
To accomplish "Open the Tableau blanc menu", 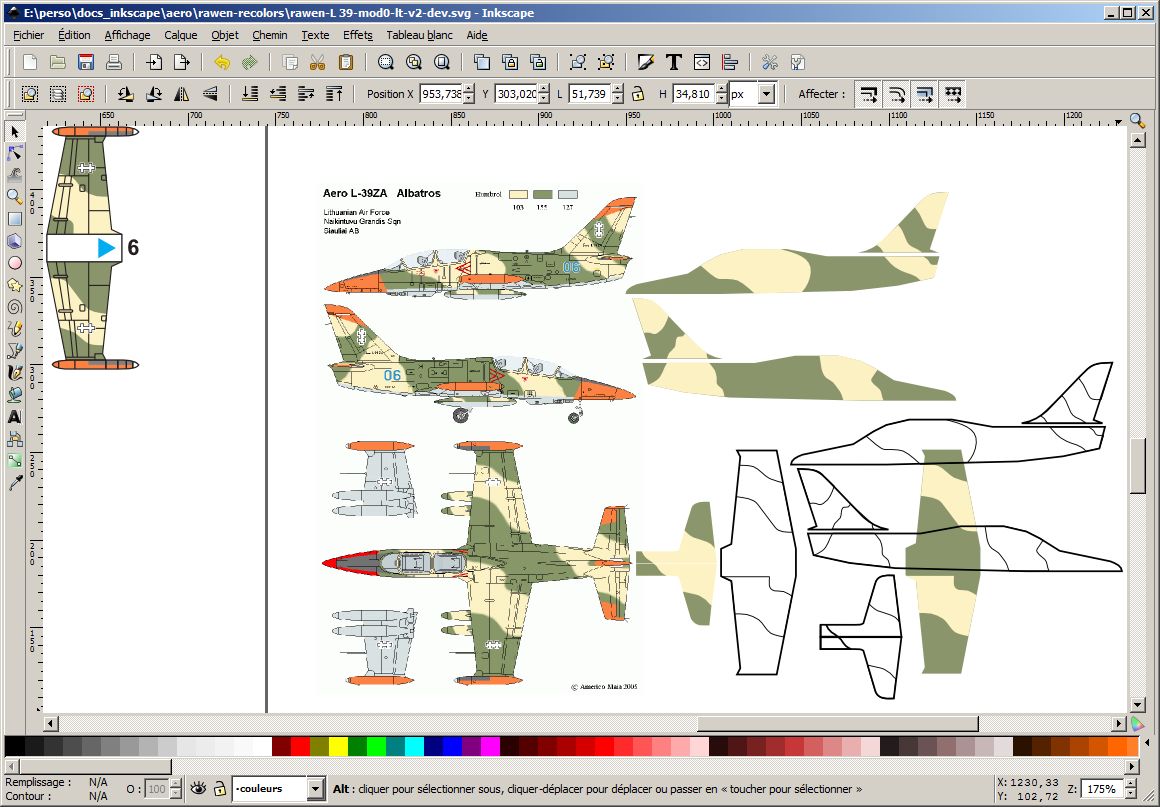I will click(419, 35).
